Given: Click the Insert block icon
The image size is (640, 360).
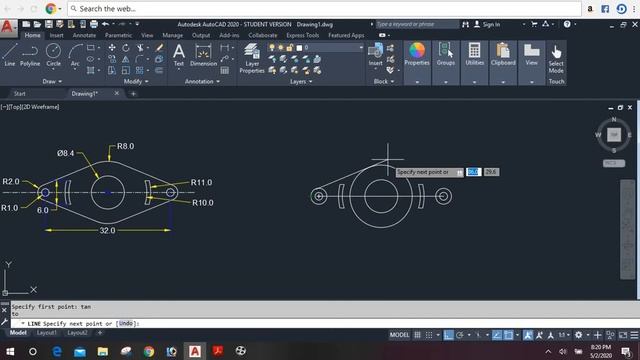Looking at the screenshot, I should click(375, 55).
